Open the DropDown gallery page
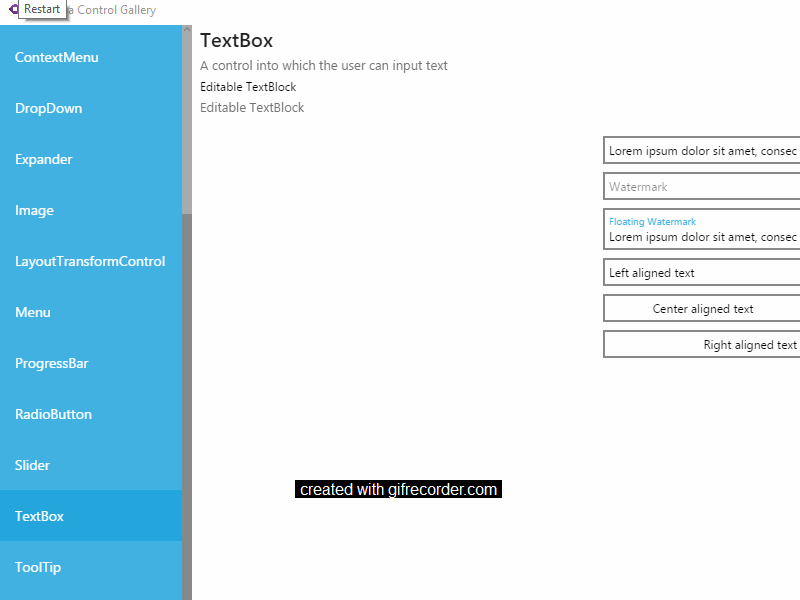This screenshot has height=600, width=800. point(48,108)
